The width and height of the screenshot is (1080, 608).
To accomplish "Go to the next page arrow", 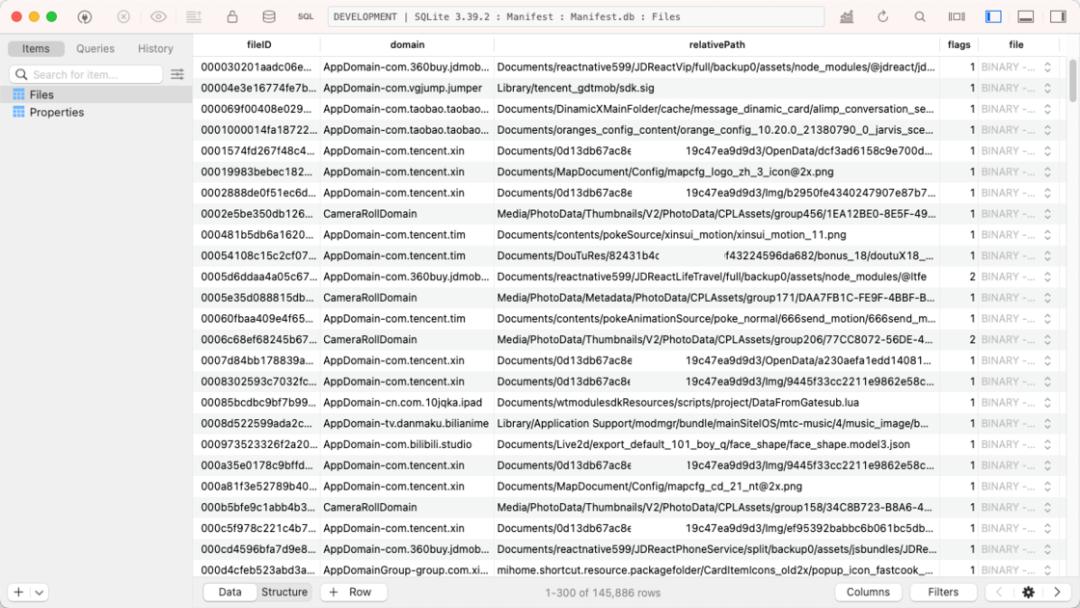I will (x=1057, y=592).
